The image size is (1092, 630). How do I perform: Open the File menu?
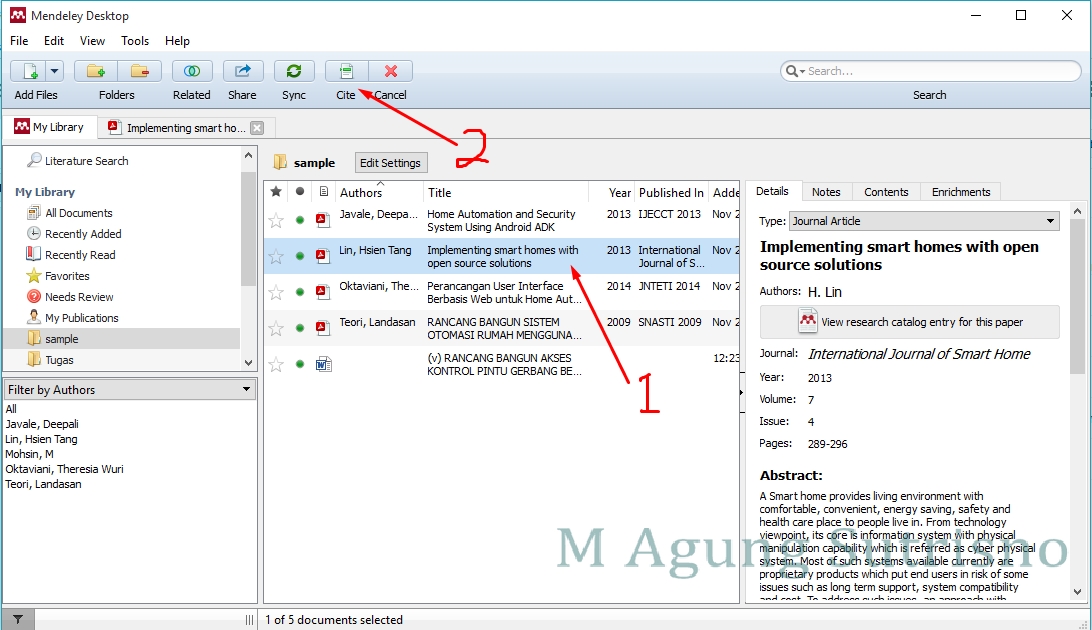[19, 40]
